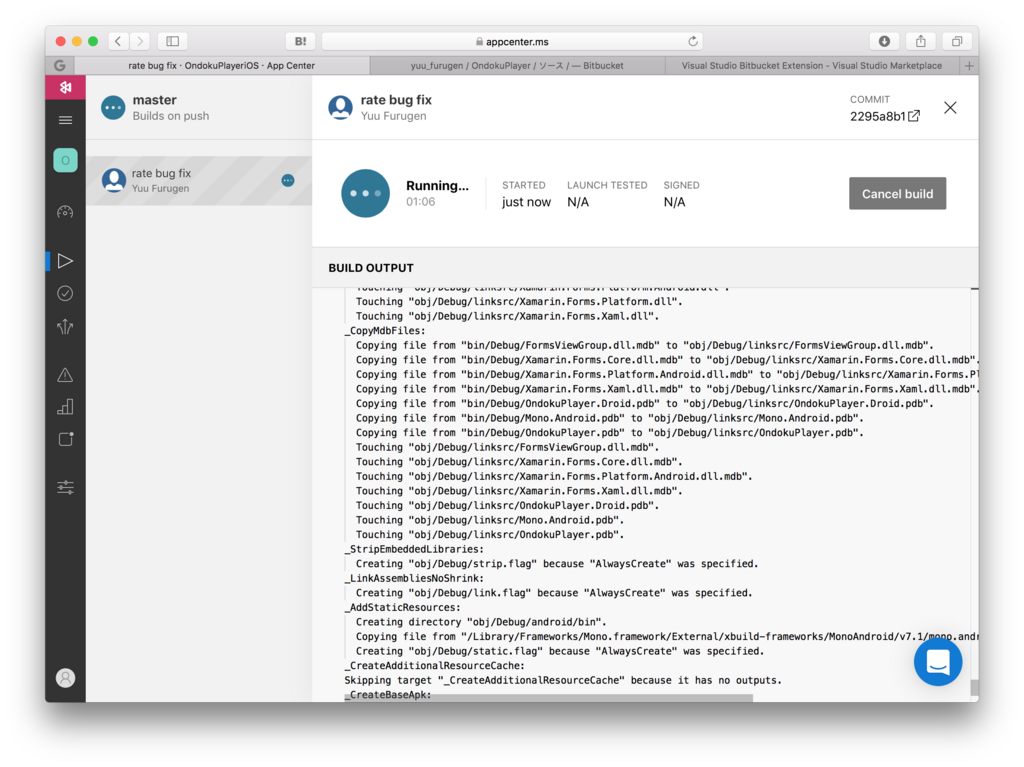Open the Overview dashboard gauge icon
The width and height of the screenshot is (1024, 767).
[65, 212]
